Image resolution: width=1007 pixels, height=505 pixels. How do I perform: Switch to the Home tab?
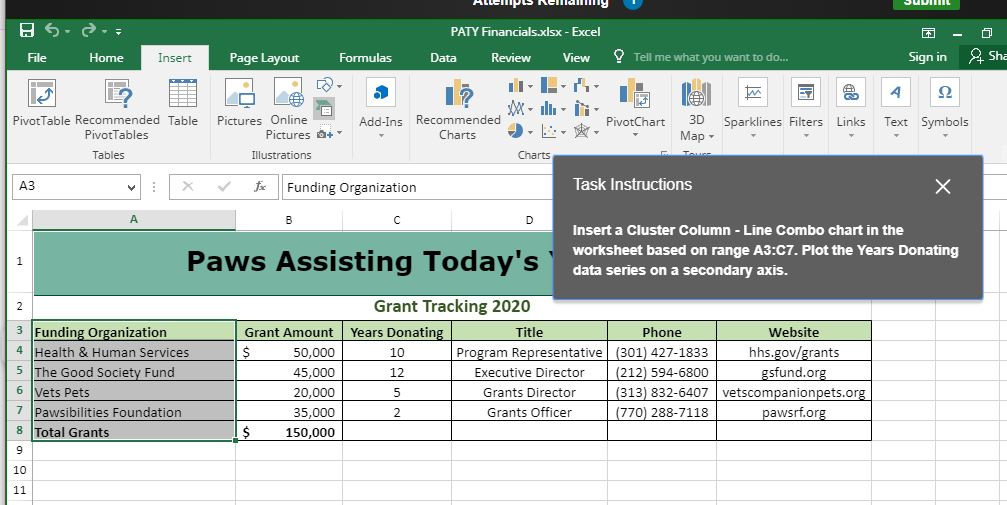pos(106,57)
